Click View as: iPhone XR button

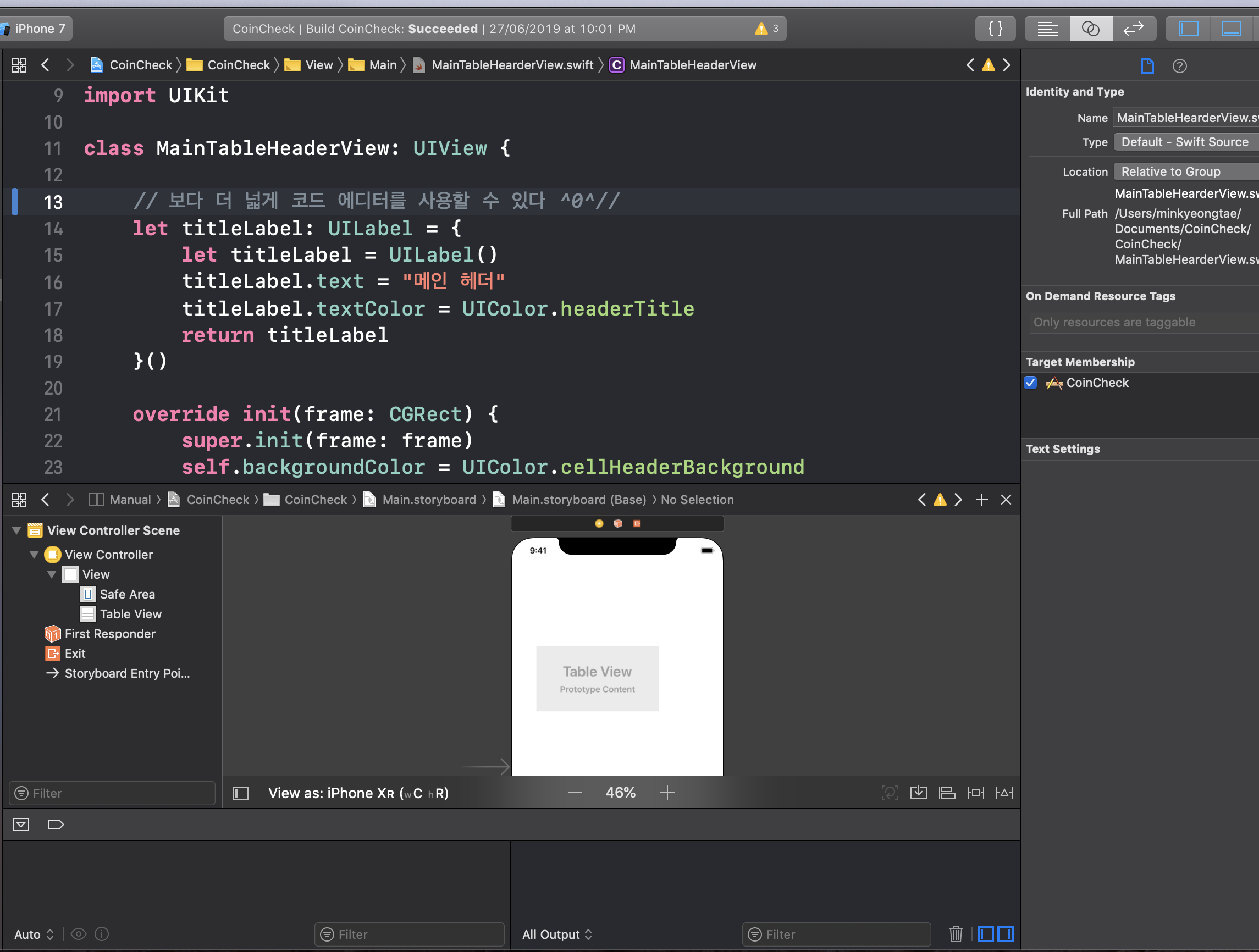coord(358,793)
